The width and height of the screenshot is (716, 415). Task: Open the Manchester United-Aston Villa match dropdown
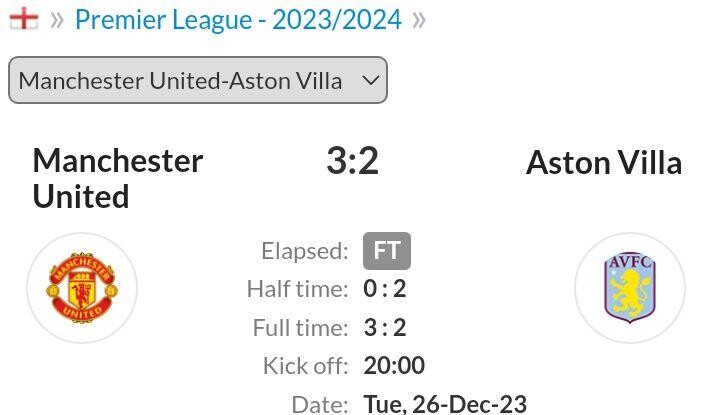pyautogui.click(x=198, y=80)
